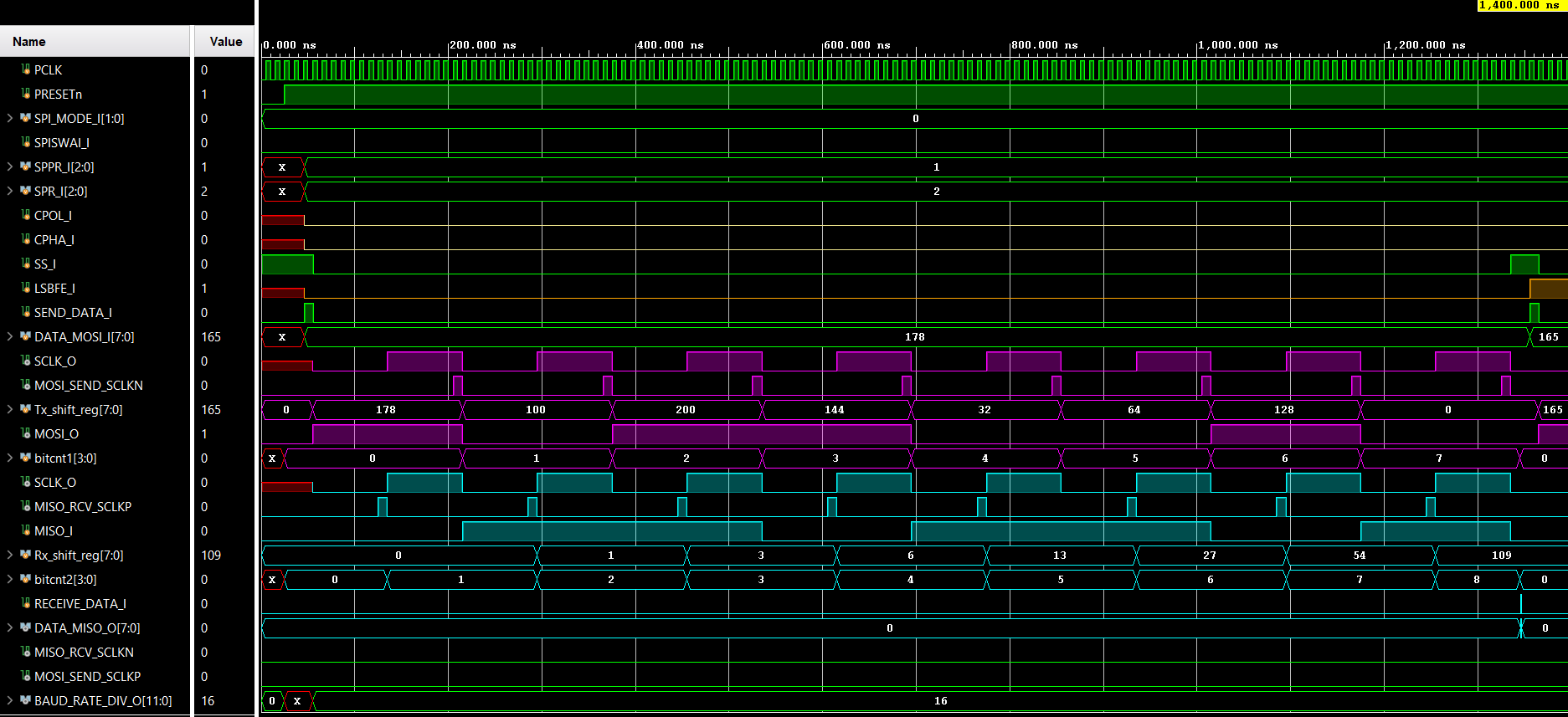
Task: Select the MISO_I signal name
Action: [54, 531]
